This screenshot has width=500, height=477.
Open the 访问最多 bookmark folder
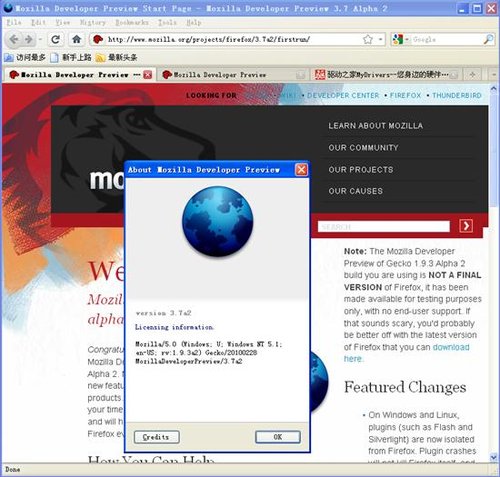pyautogui.click(x=25, y=58)
